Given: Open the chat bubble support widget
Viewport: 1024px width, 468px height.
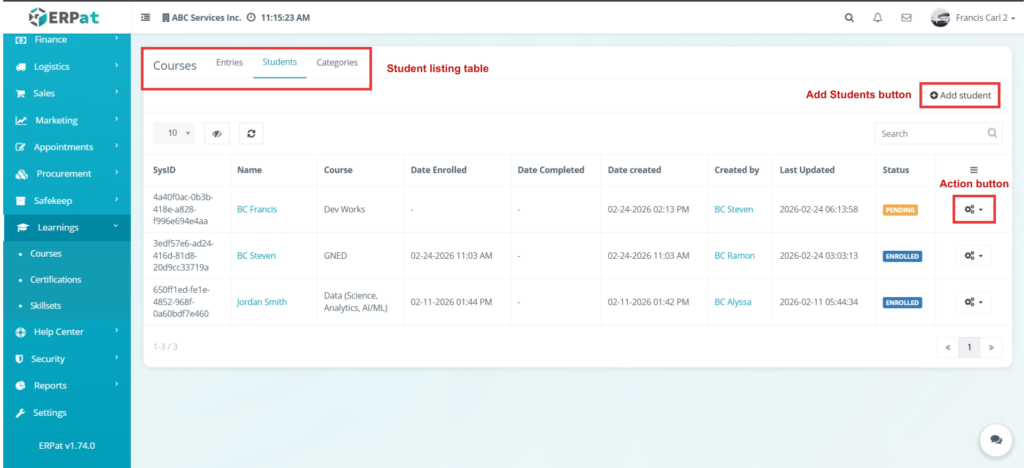Looking at the screenshot, I should point(995,439).
